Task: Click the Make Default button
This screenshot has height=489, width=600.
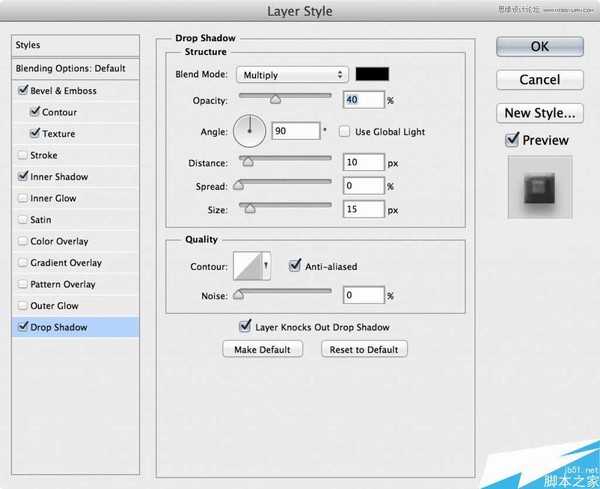Action: pyautogui.click(x=262, y=349)
